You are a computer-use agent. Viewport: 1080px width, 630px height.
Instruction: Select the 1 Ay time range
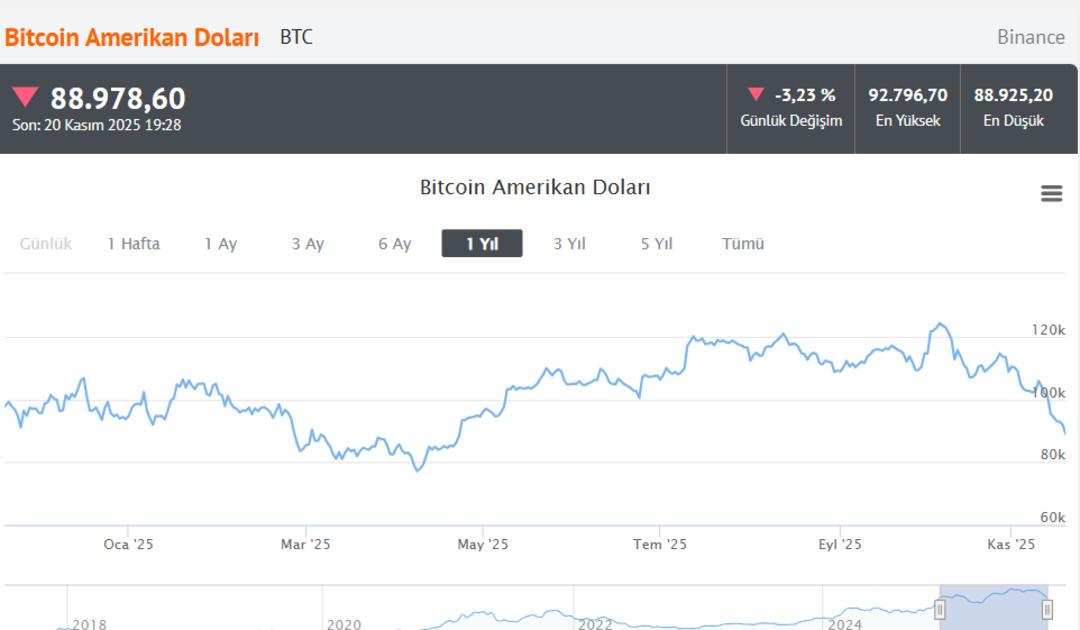pos(221,243)
